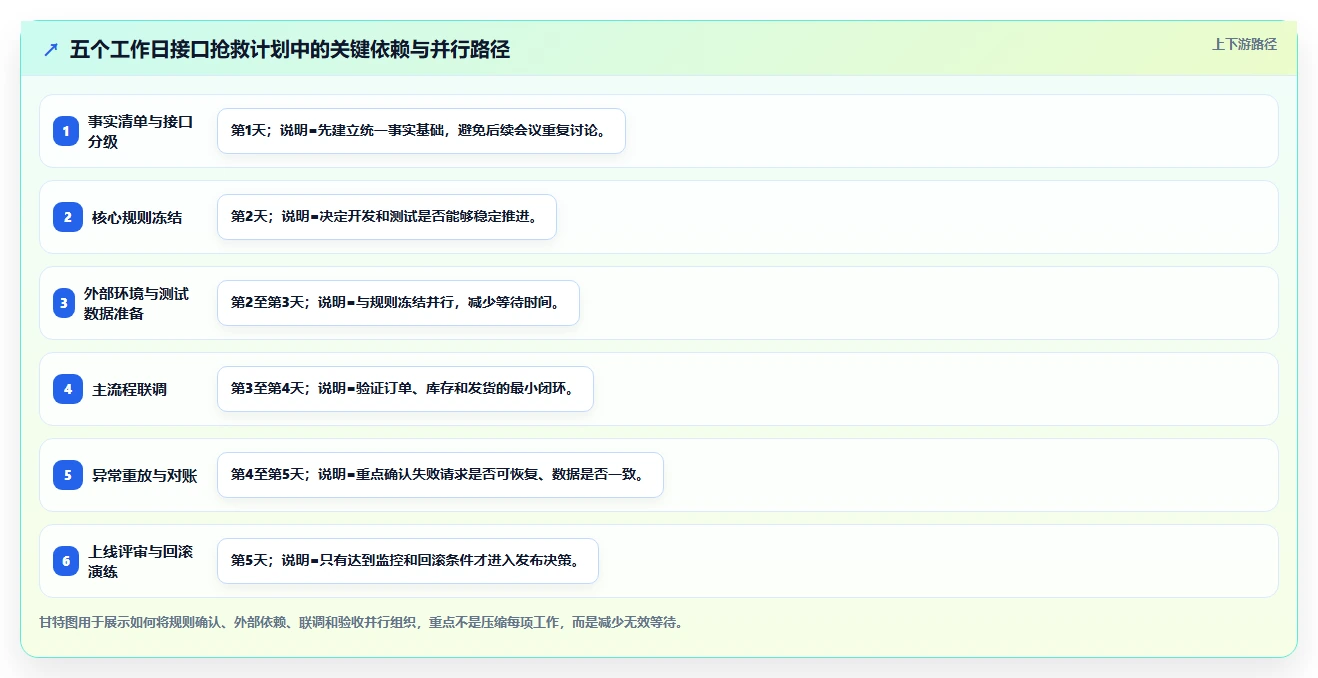Select the 核心规则冻结 step label
This screenshot has width=1318, height=678.
point(137,217)
